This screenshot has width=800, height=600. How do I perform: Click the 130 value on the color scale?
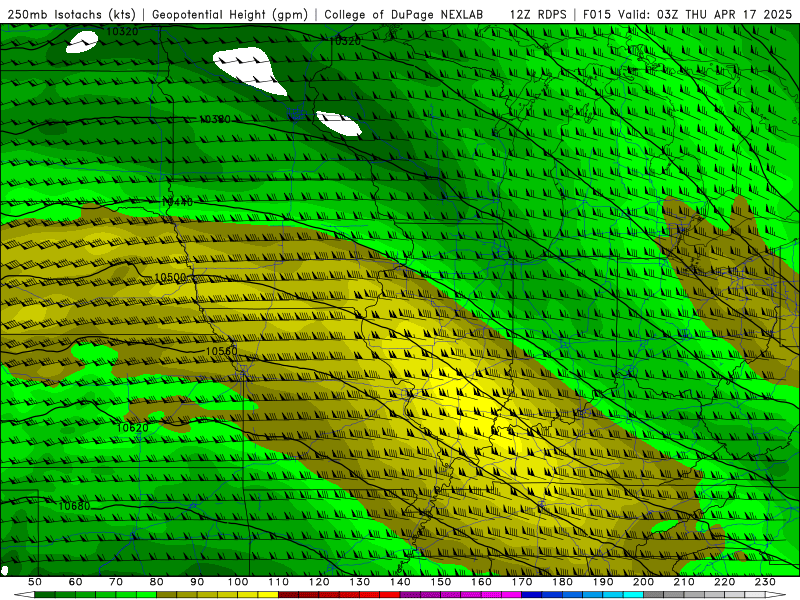tap(360, 582)
